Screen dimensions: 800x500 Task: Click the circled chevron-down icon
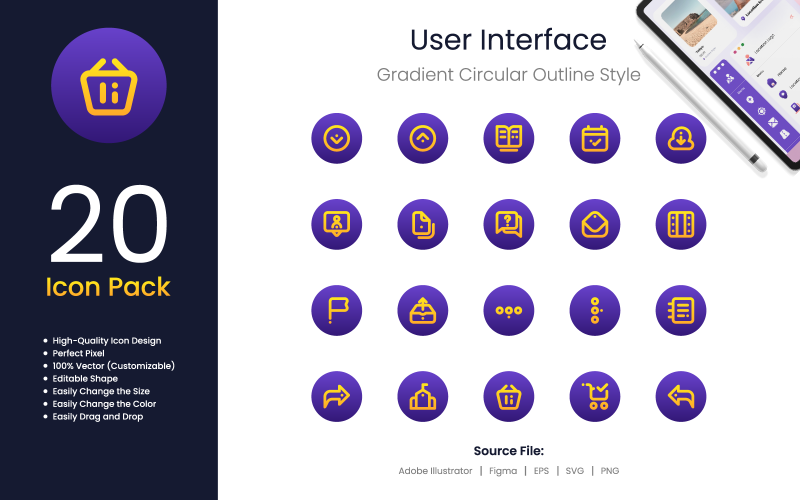coord(336,139)
